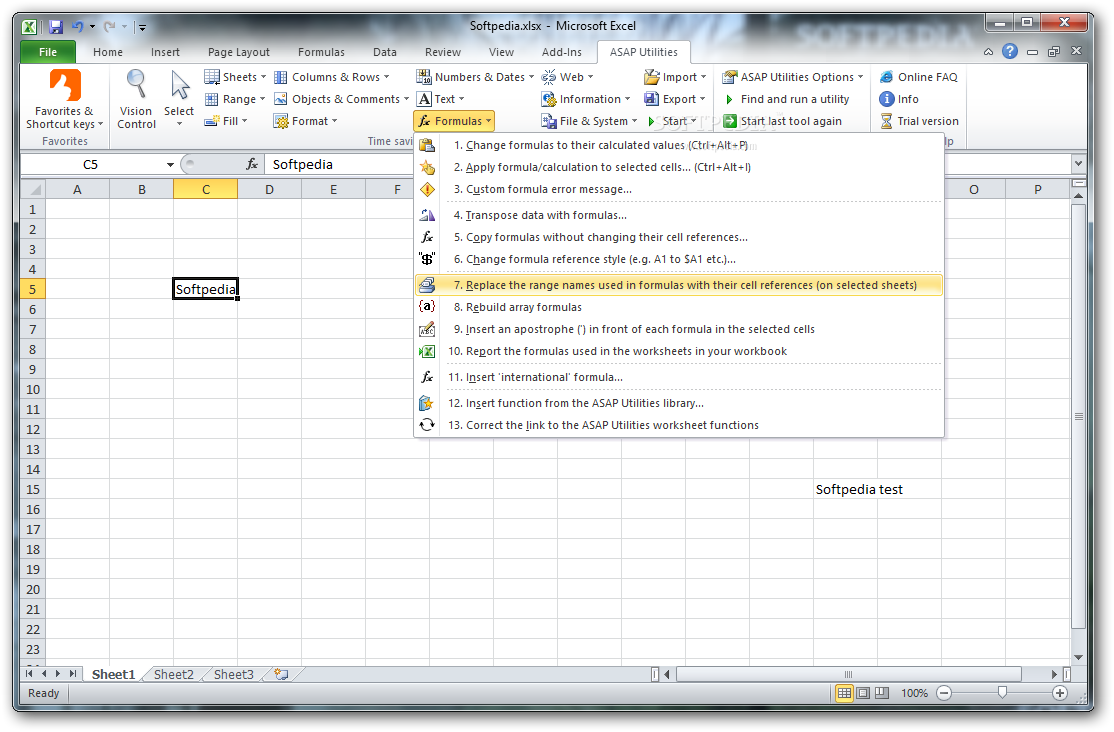Click the Online FAQ icon
Viewport: 1114px width, 732px height.
tap(887, 77)
